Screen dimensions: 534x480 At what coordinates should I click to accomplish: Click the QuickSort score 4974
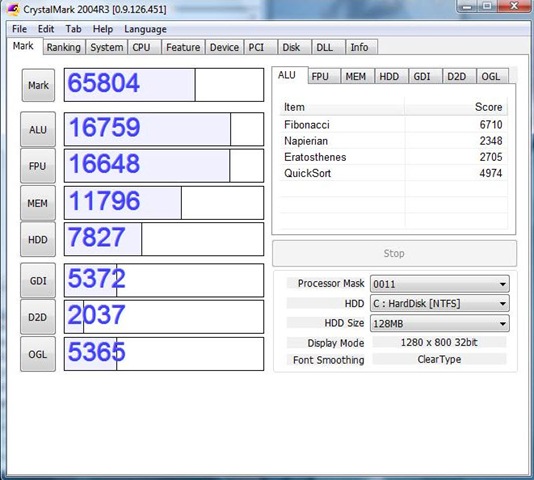click(x=491, y=173)
